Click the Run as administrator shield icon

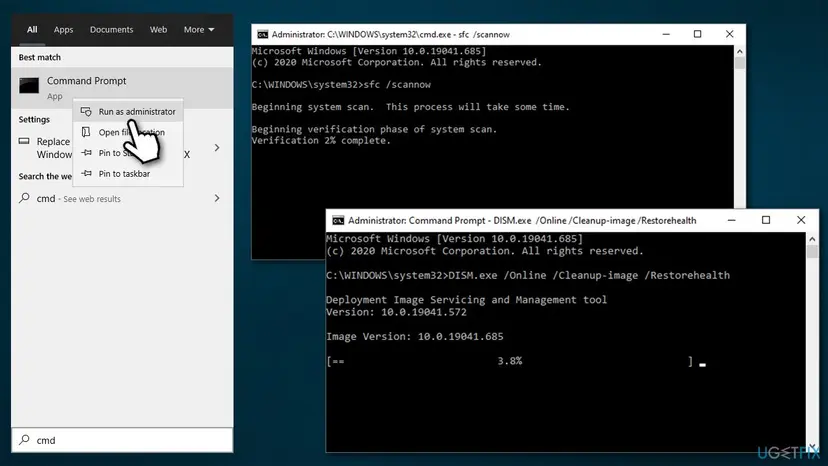(86, 111)
